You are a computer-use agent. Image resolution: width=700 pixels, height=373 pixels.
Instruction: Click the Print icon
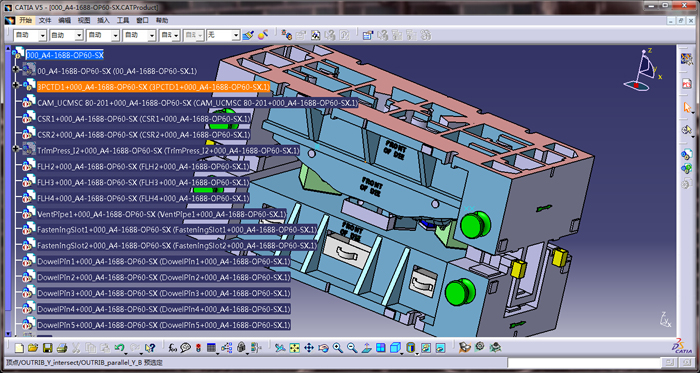62,348
